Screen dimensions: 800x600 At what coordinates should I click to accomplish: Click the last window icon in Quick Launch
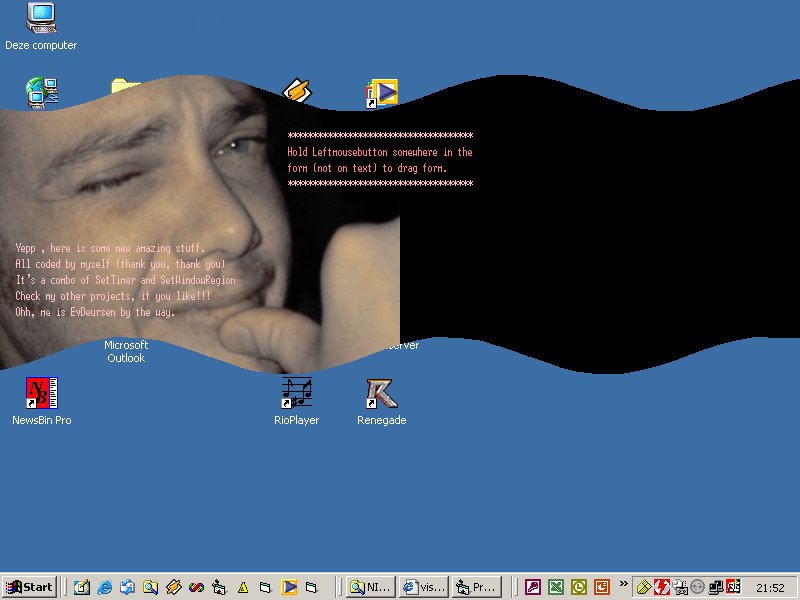coord(312,587)
